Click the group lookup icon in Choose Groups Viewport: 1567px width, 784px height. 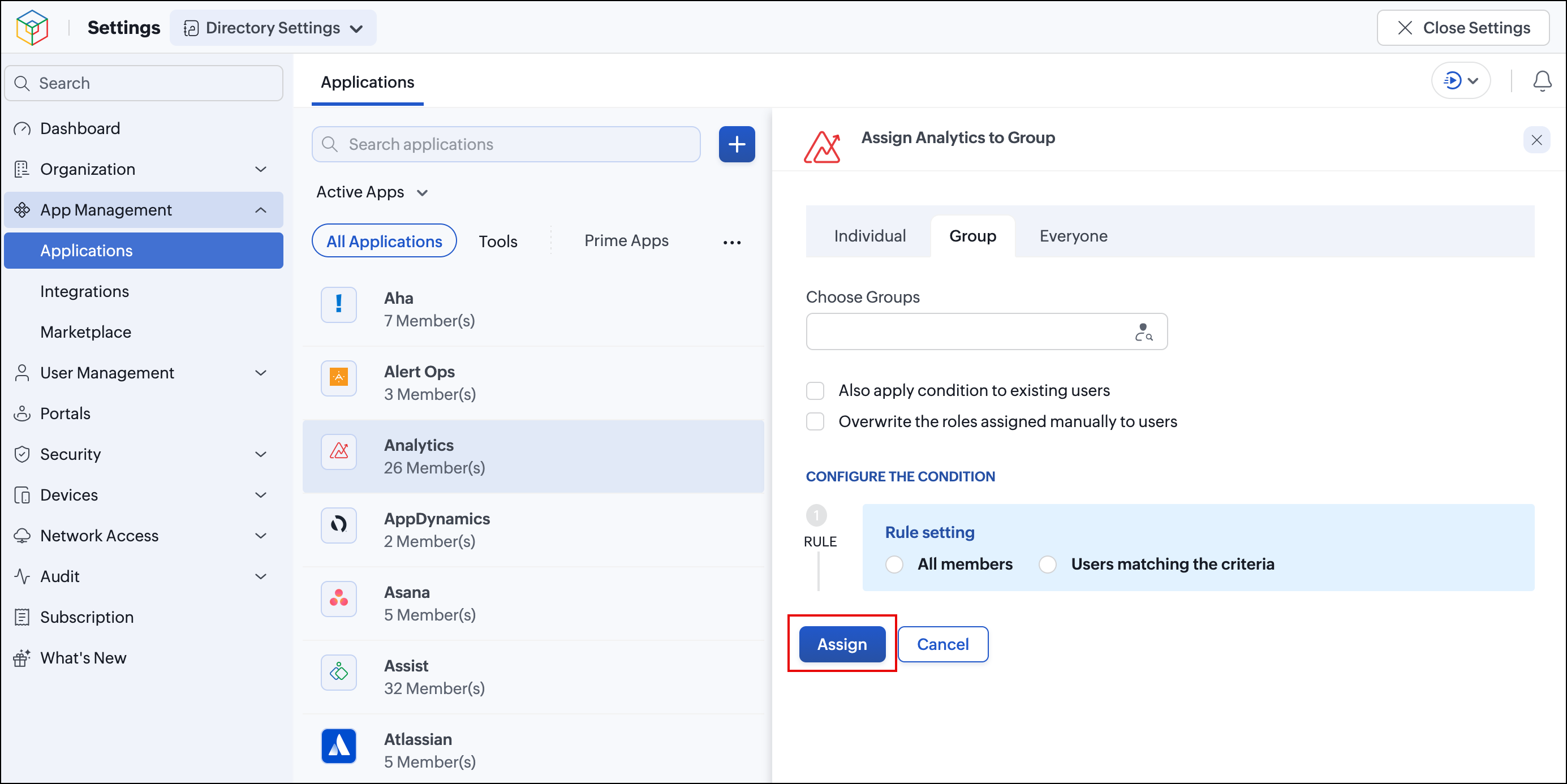(x=1143, y=332)
